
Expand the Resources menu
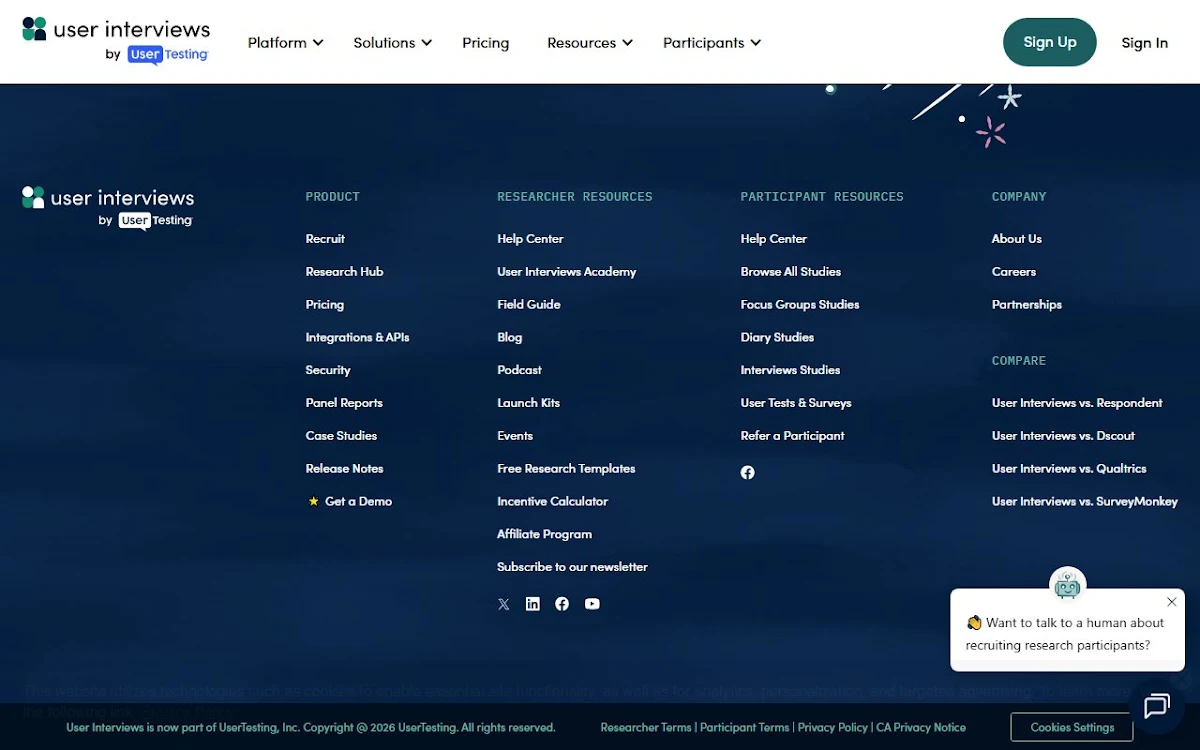point(590,42)
